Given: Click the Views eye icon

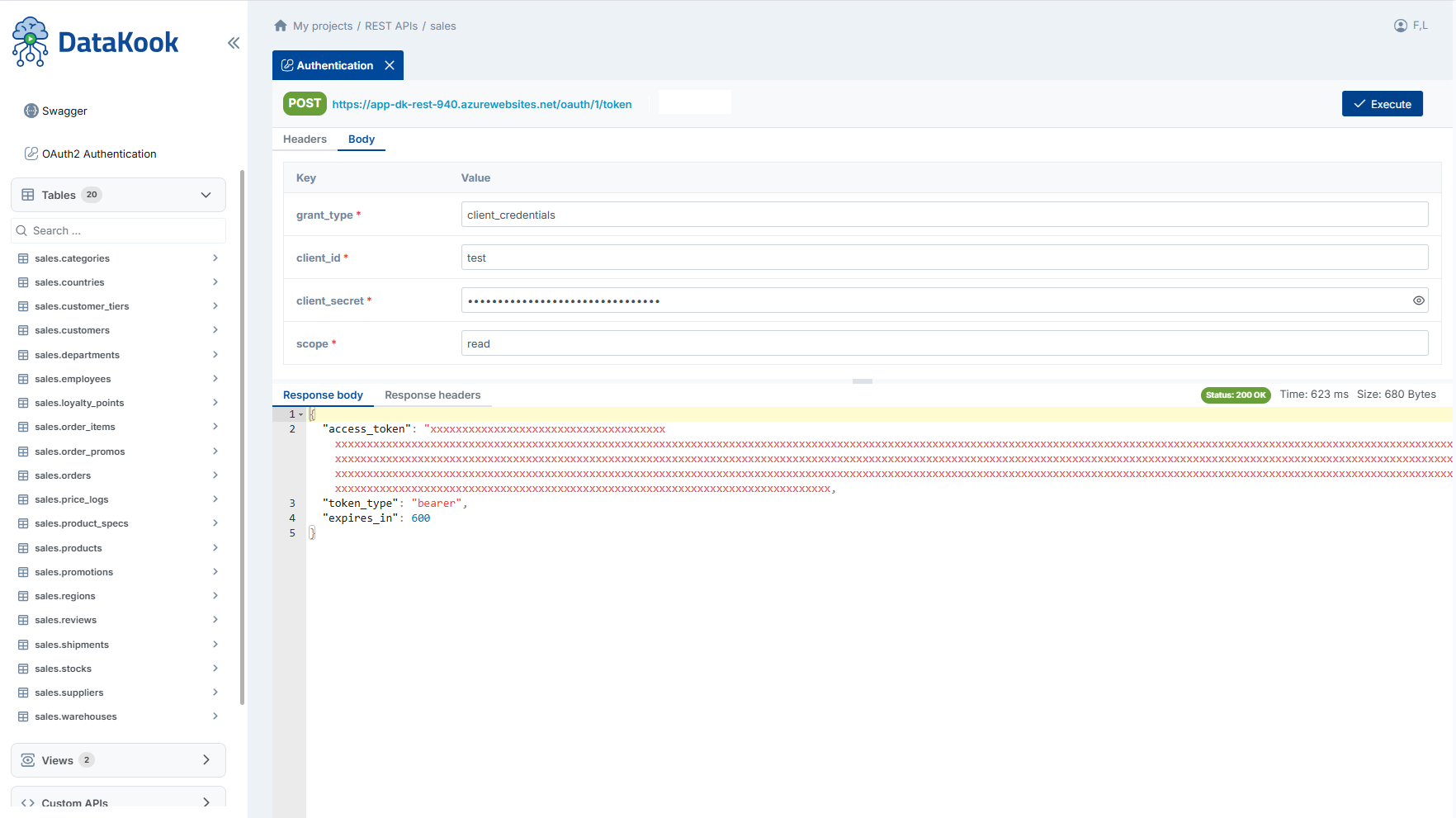Looking at the screenshot, I should (x=28, y=760).
